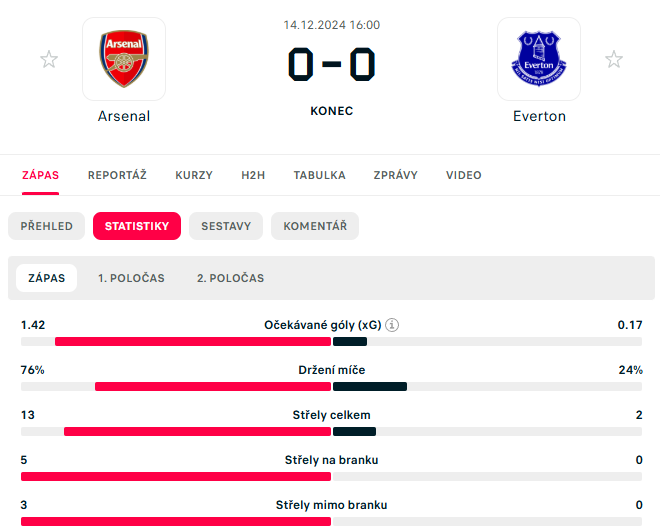This screenshot has width=660, height=531.
Task: Toggle stats to 1. POLOČAS
Action: (131, 278)
